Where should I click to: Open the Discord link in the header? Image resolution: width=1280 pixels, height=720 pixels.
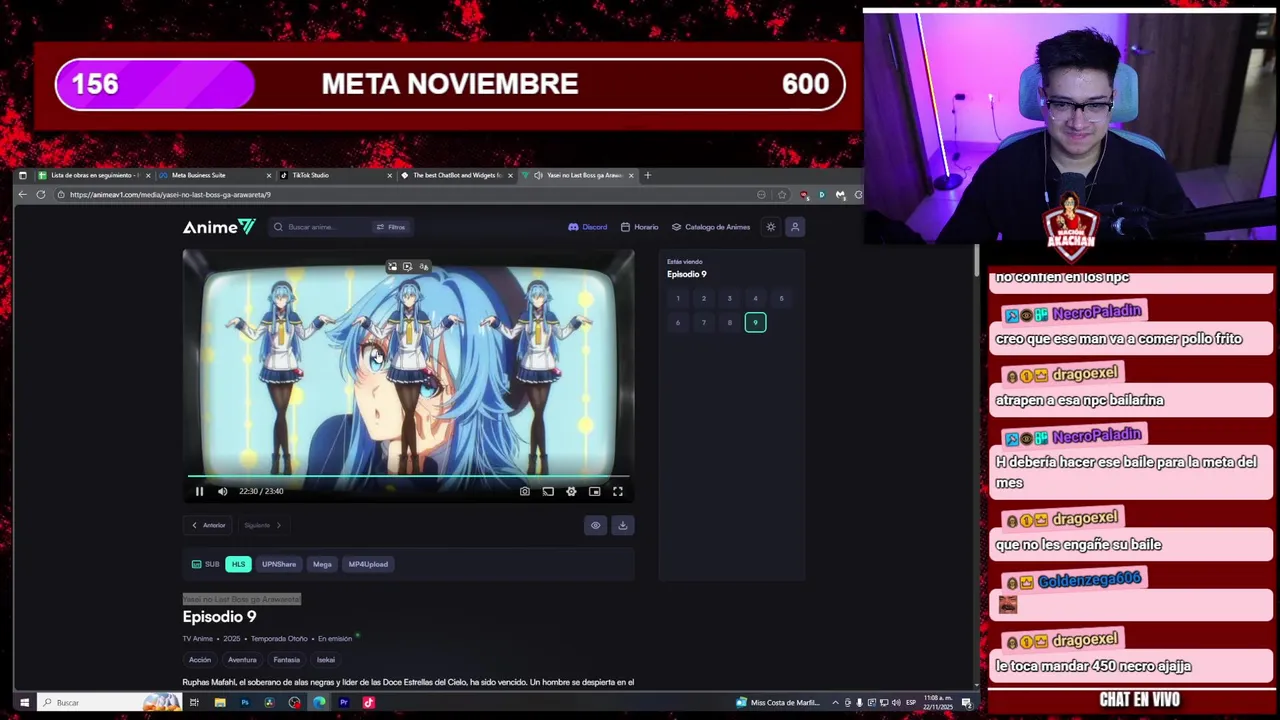[588, 227]
